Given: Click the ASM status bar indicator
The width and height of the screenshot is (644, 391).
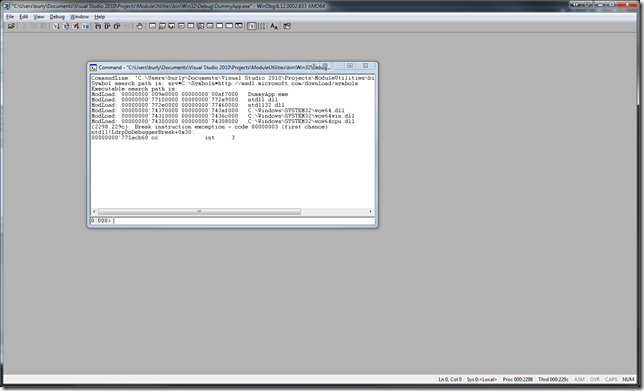Looking at the screenshot, I should (579, 379).
